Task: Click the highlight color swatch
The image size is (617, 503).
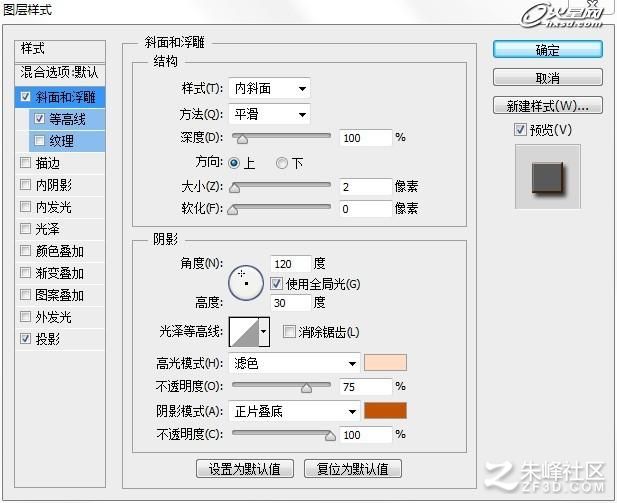Action: [385, 362]
